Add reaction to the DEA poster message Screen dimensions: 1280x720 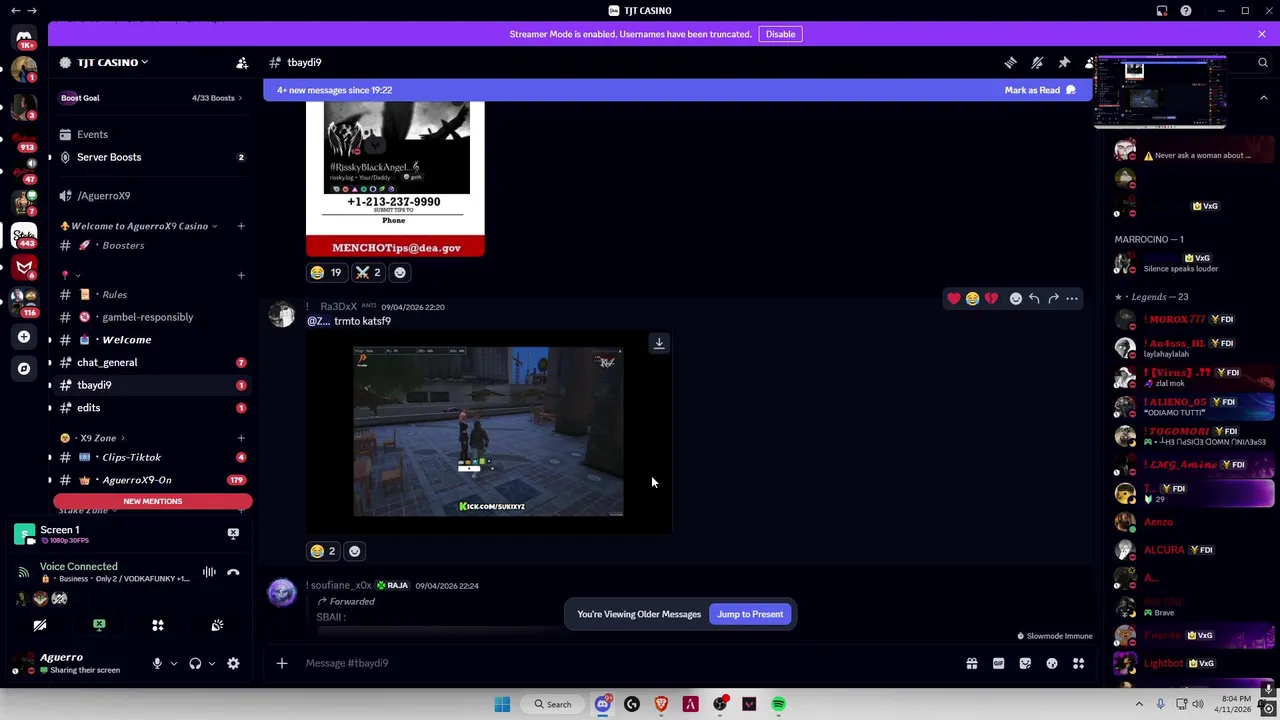pos(400,272)
